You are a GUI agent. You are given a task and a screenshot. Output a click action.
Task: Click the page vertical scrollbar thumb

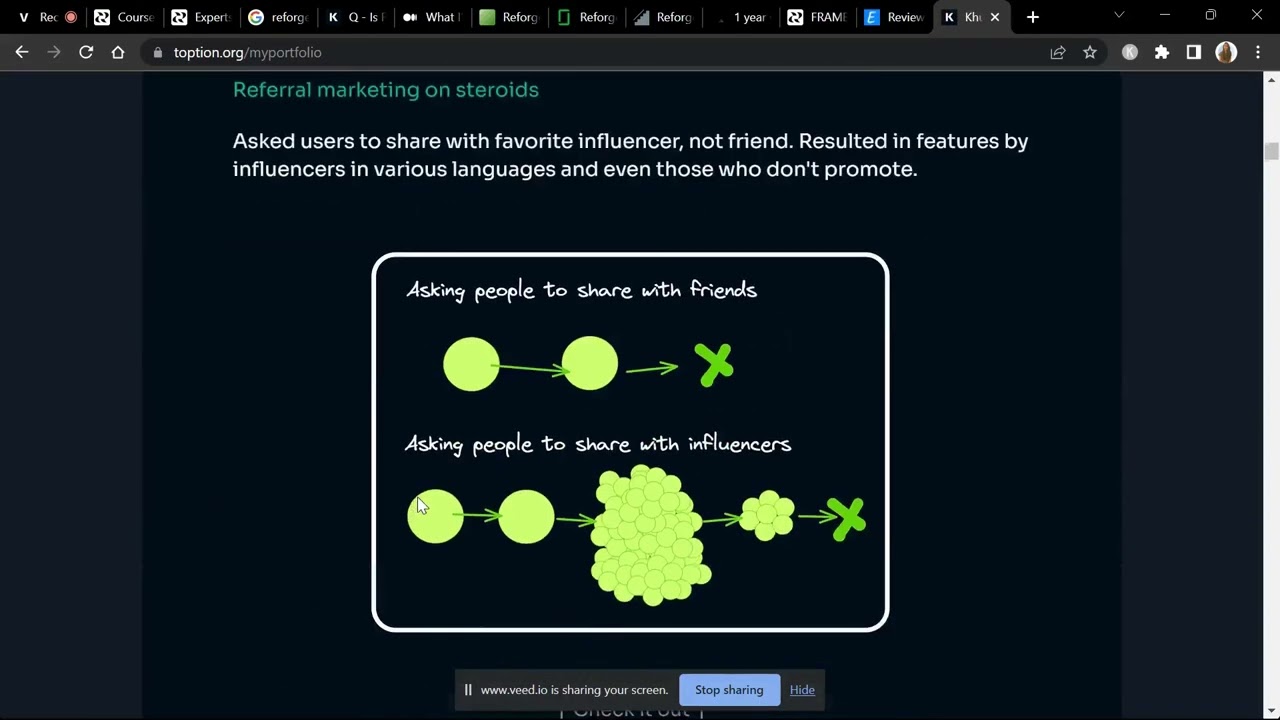click(x=1271, y=151)
